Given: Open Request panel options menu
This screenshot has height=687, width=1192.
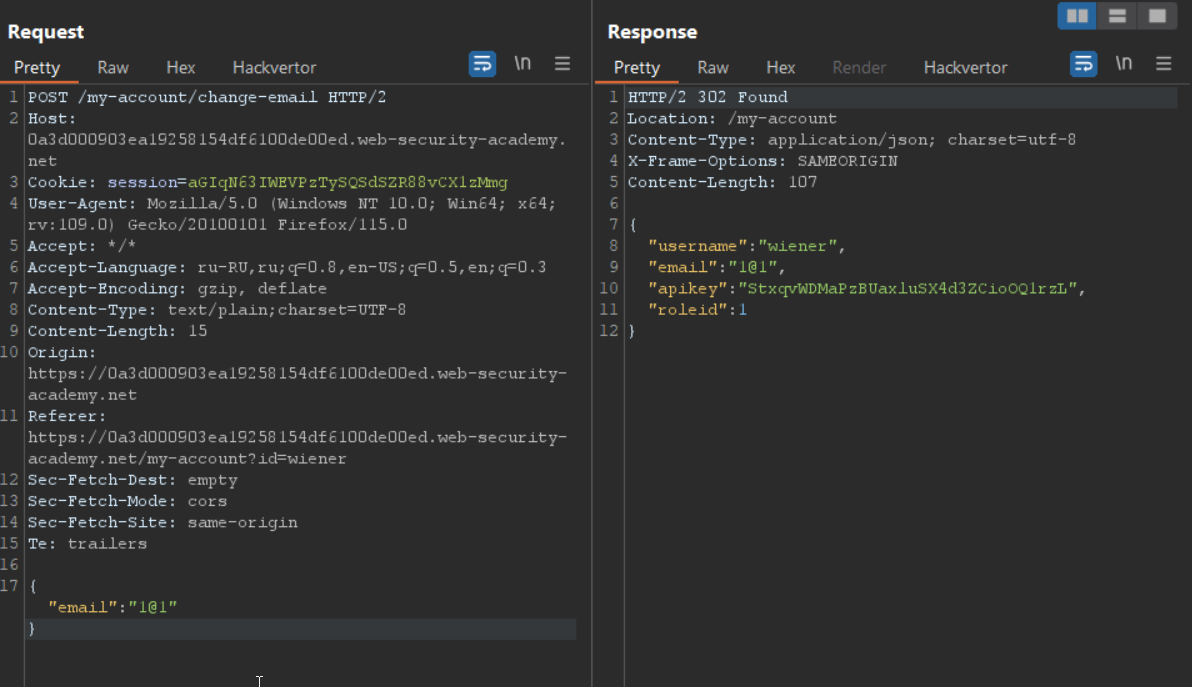Looking at the screenshot, I should 562,64.
